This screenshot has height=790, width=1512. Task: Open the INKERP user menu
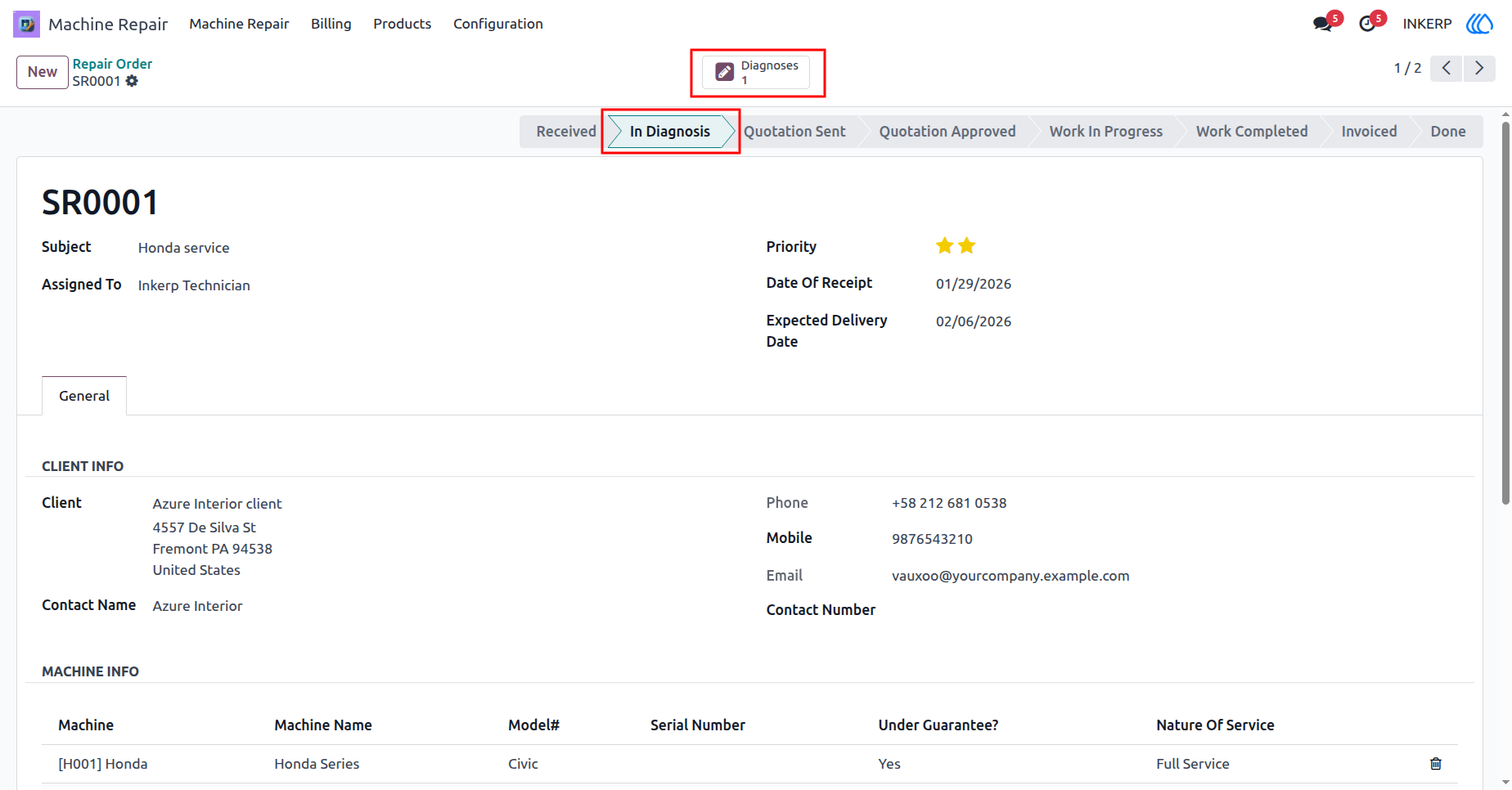click(x=1427, y=24)
